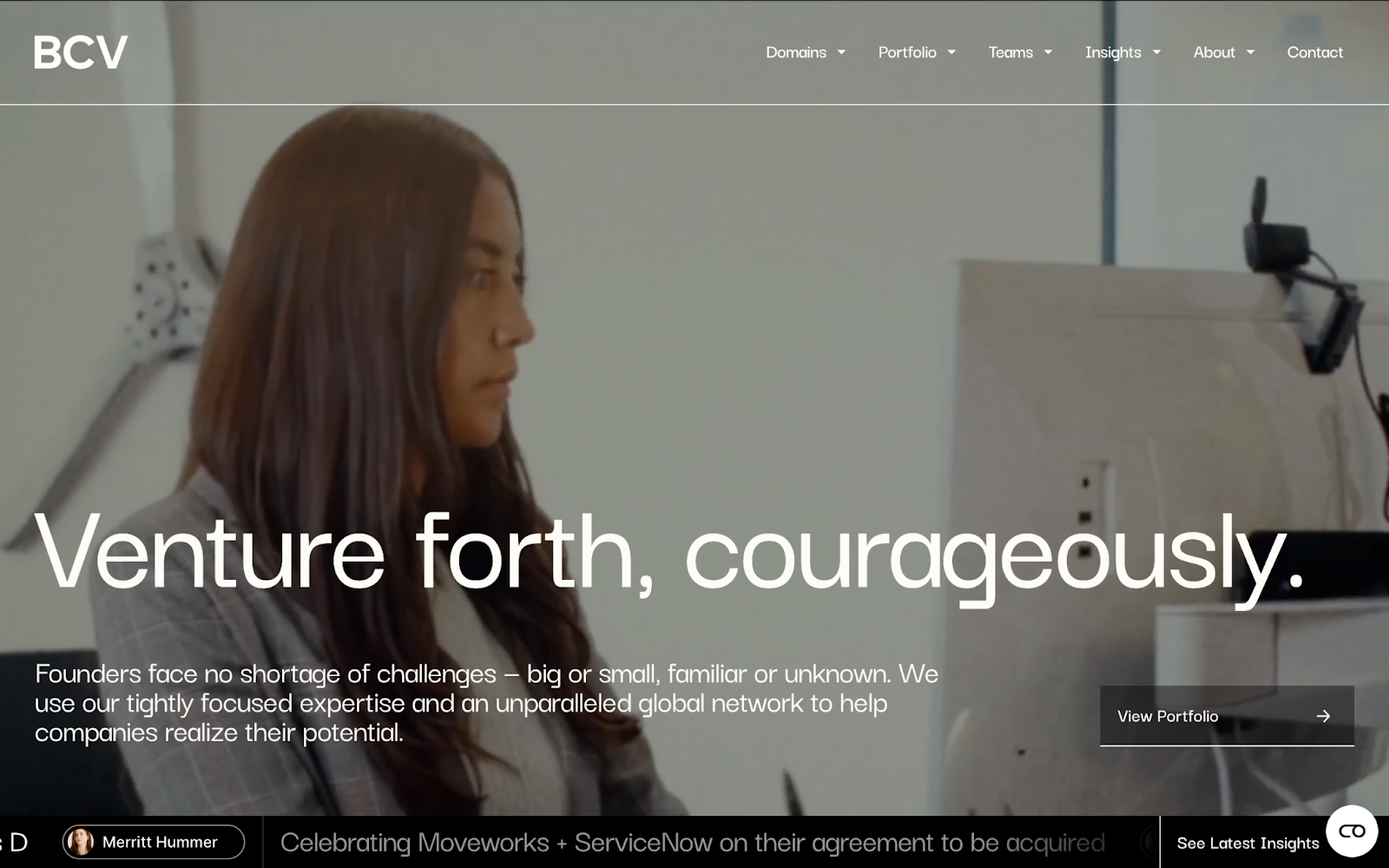Image resolution: width=1389 pixels, height=868 pixels.
Task: Click the arrow icon on View Portfolio
Action: click(1323, 716)
